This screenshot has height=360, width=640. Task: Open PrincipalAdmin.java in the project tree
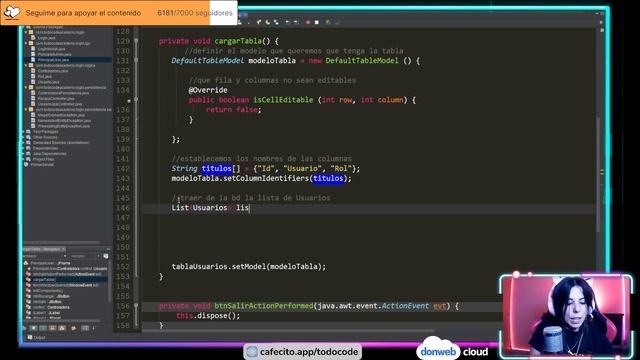tap(54, 54)
